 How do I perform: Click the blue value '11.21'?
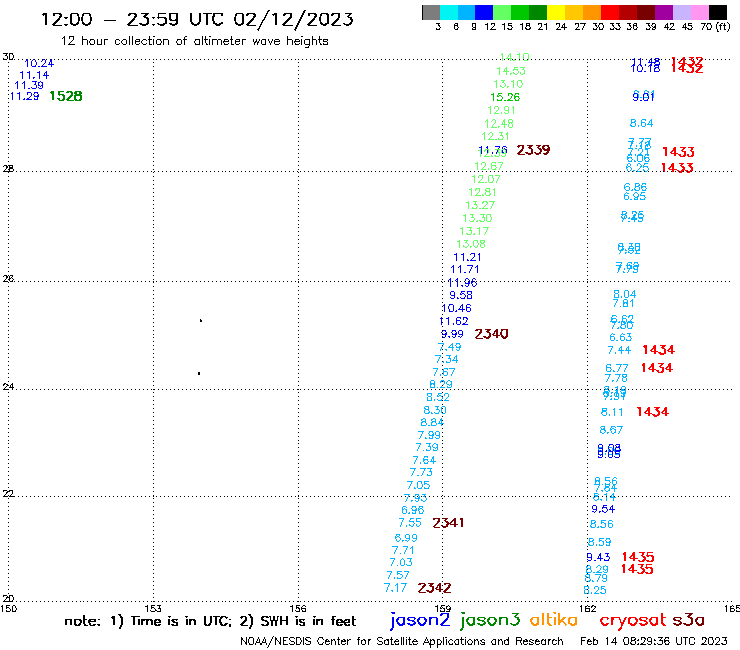click(467, 257)
